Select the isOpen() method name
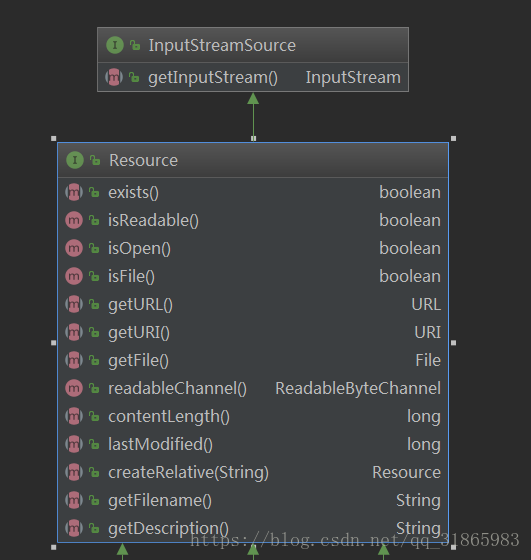The width and height of the screenshot is (531, 560). 139,249
